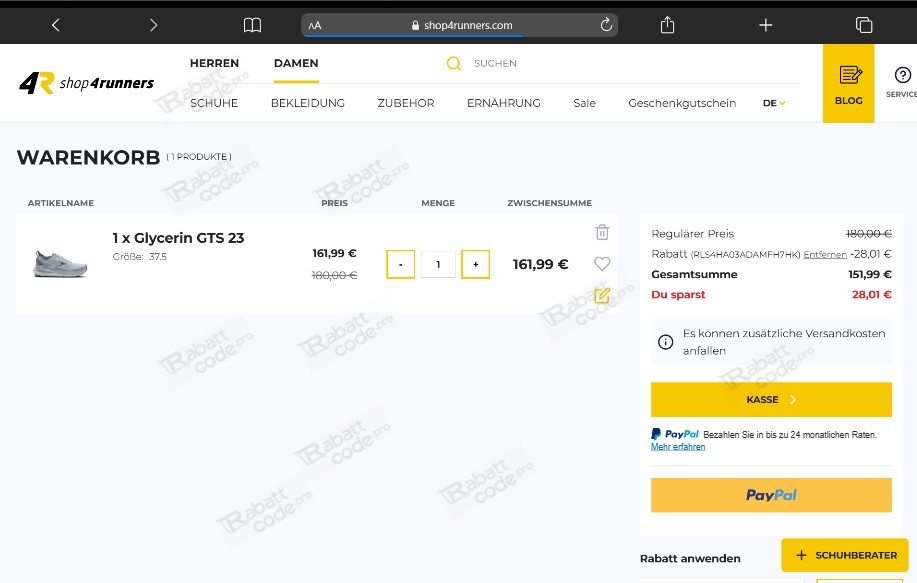917x583 pixels.
Task: Go back with Safari back arrow
Action: click(x=56, y=25)
